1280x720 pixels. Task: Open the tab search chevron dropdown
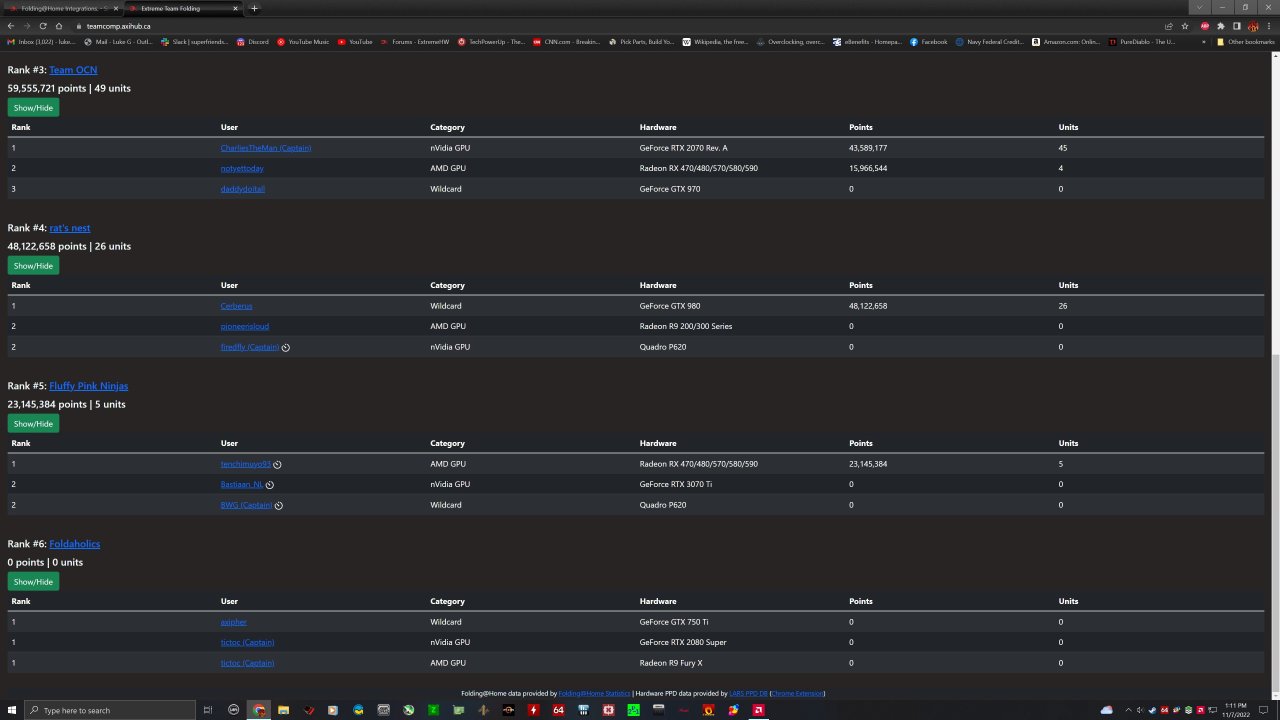[1199, 8]
